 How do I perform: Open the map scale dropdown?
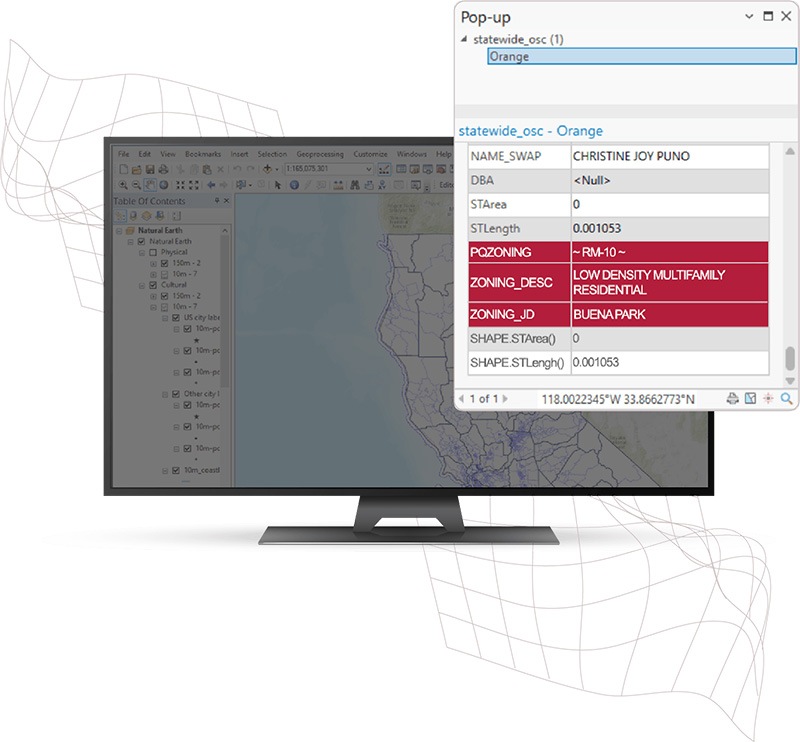(368, 169)
